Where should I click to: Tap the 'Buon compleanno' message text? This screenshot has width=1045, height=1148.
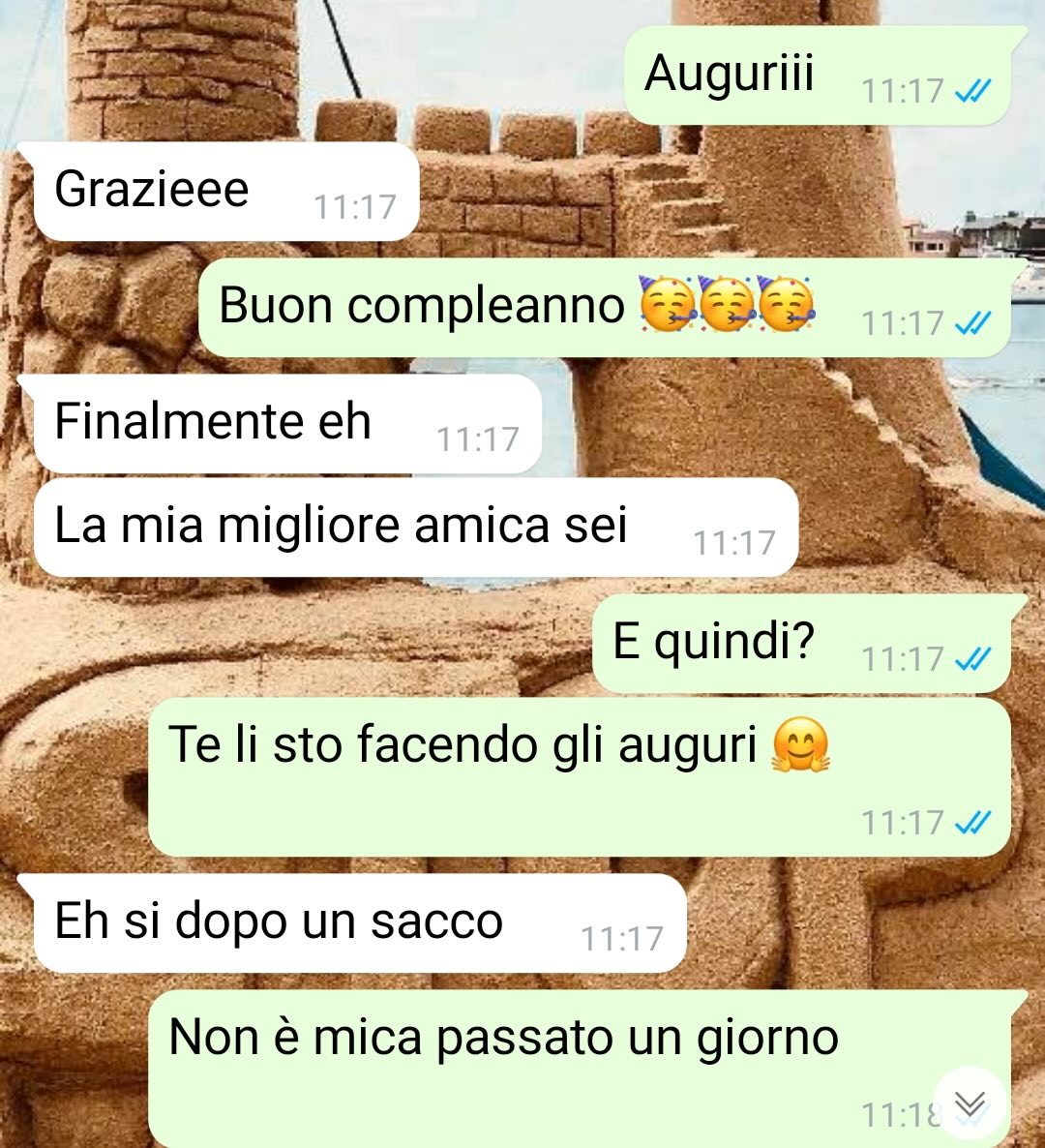pyautogui.click(x=422, y=305)
